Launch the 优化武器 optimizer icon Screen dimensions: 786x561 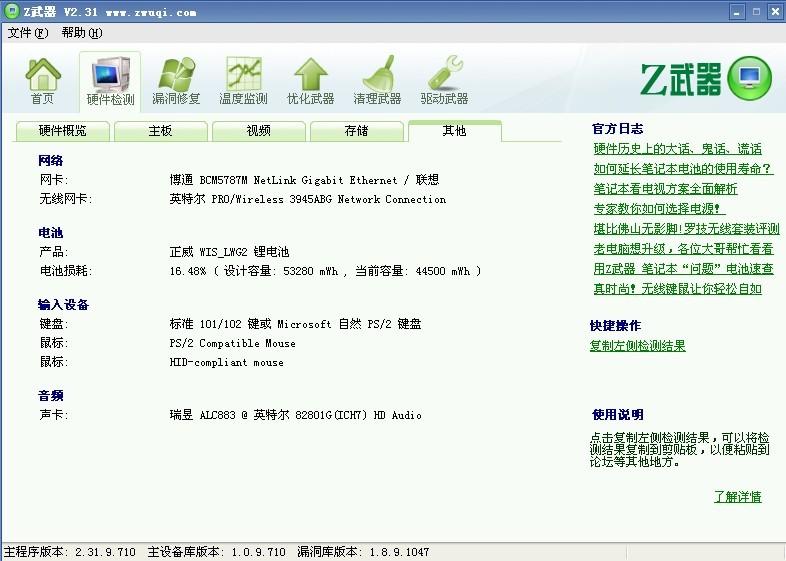310,81
